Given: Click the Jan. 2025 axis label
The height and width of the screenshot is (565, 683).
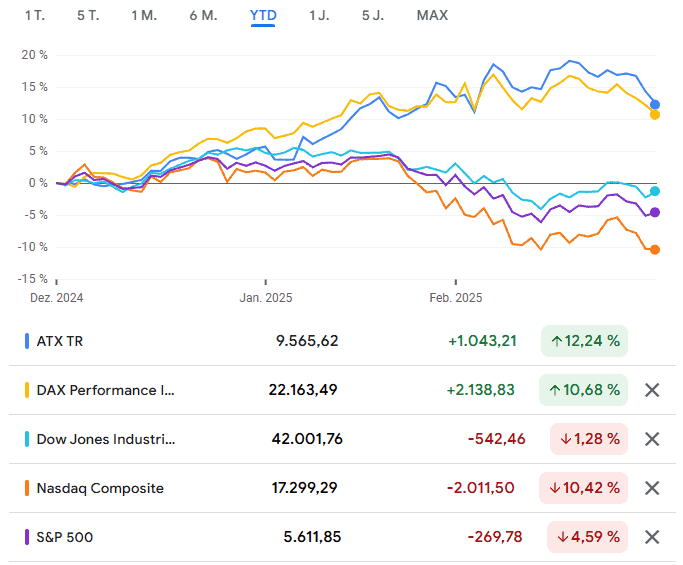Looking at the screenshot, I should click(266, 298).
